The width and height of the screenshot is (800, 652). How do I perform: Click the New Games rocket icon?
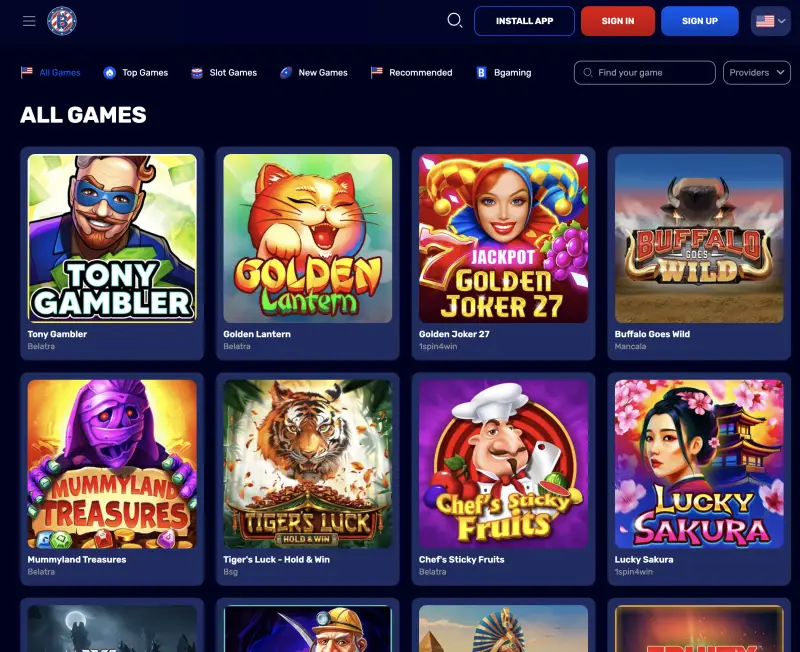coord(286,72)
